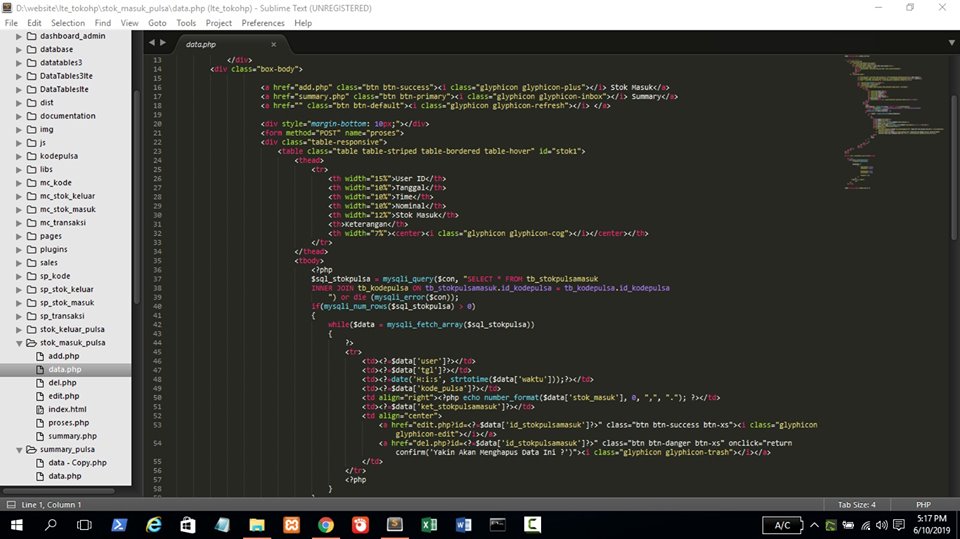Toggle side panel switcher icon in status bar
Viewport: 960px width, 539px height.
pyautogui.click(x=10, y=504)
